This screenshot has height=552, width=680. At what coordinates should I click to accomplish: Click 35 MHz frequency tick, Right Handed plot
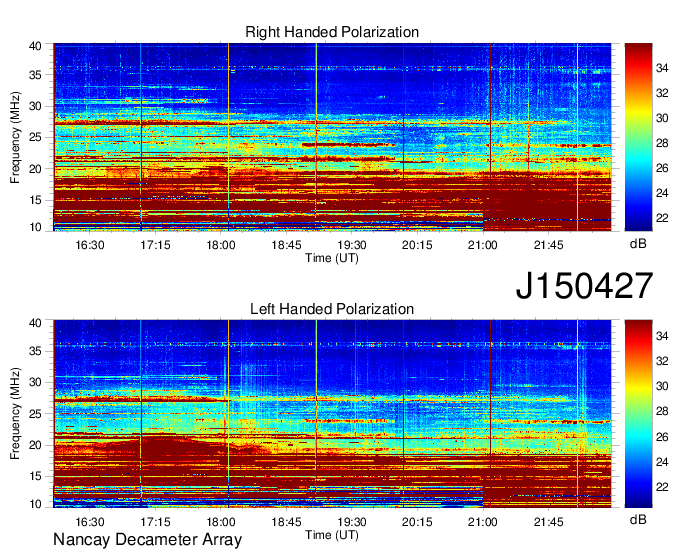pos(35,75)
